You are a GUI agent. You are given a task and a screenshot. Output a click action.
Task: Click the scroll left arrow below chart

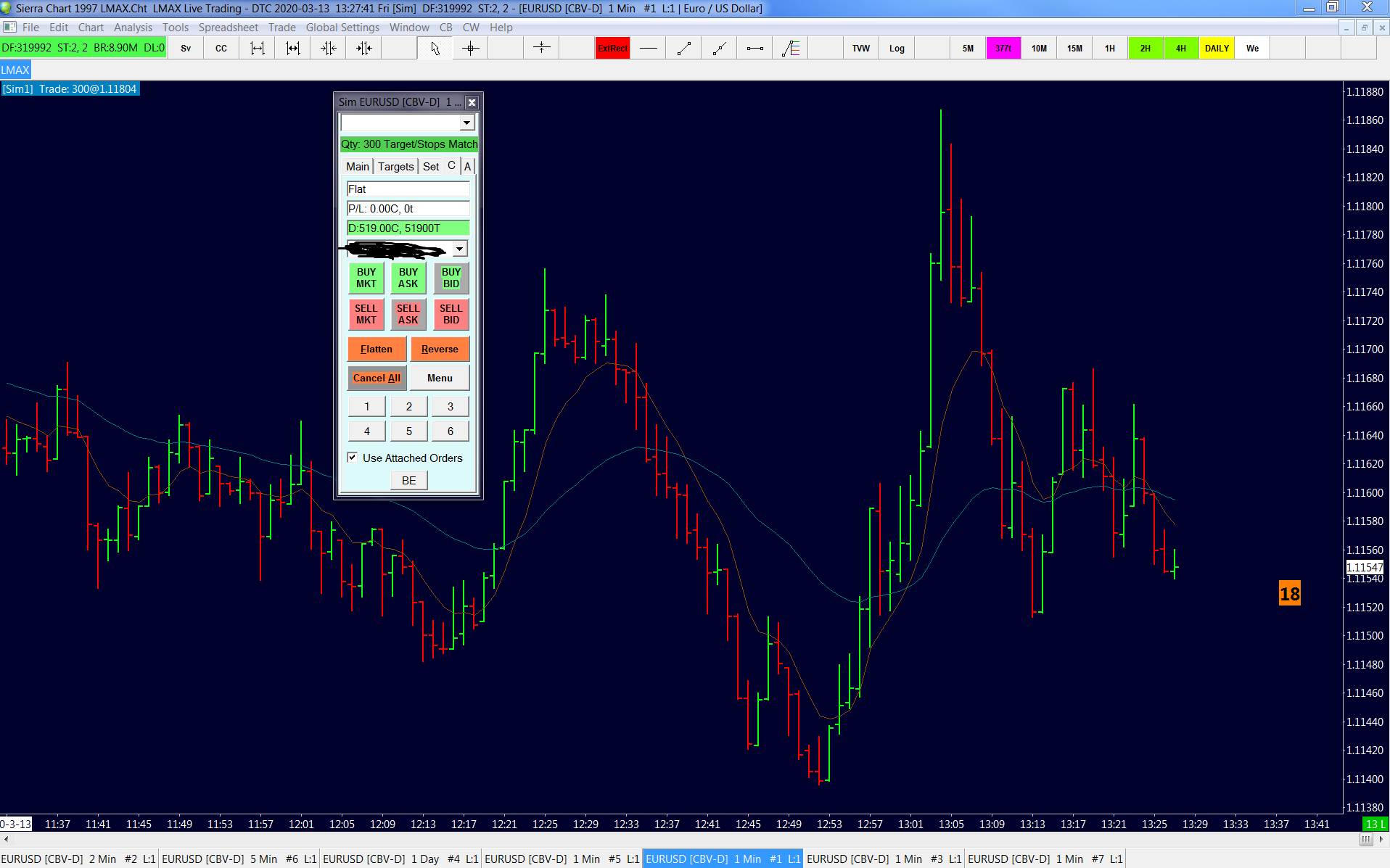point(6,839)
